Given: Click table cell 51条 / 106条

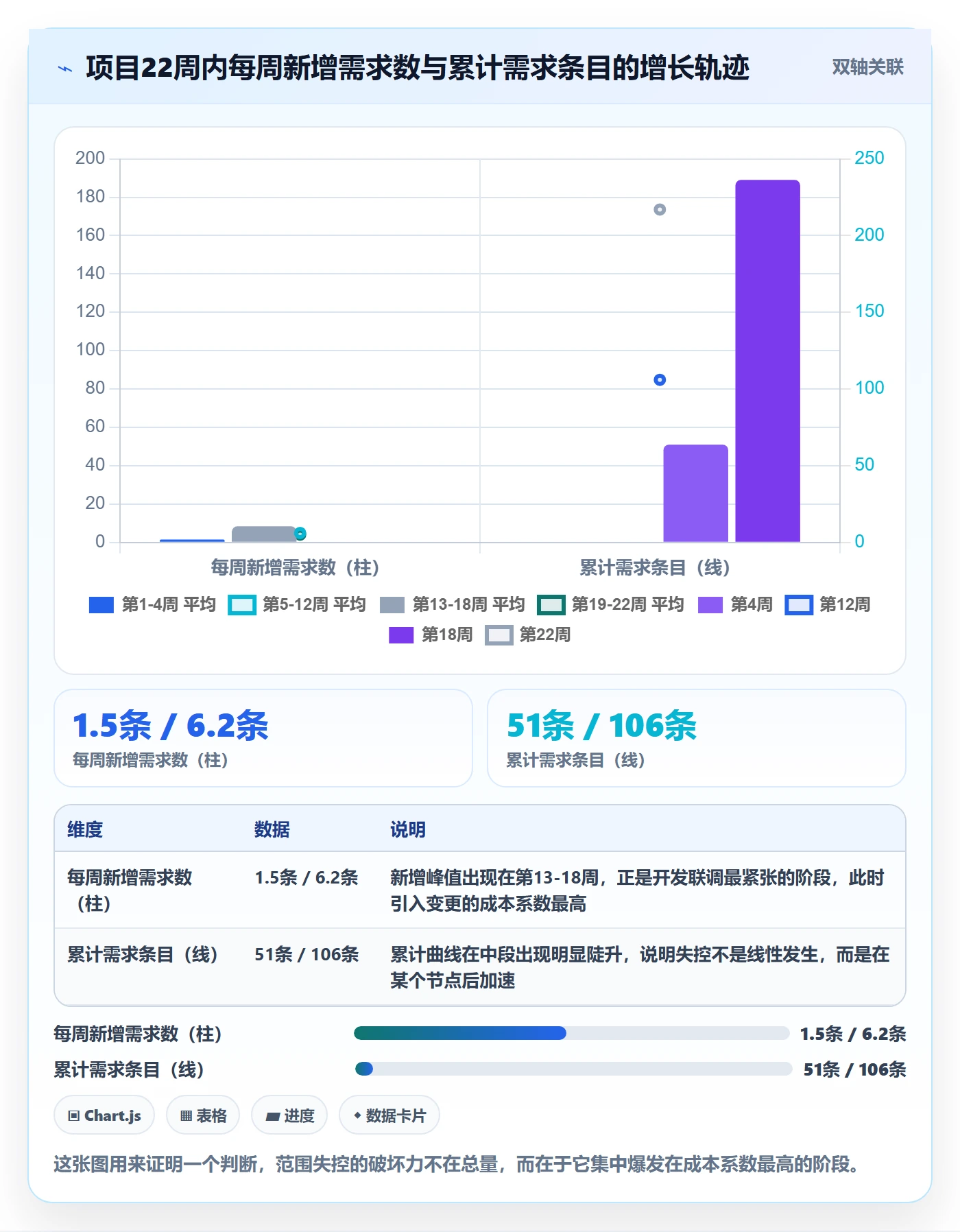Looking at the screenshot, I should pyautogui.click(x=307, y=954).
